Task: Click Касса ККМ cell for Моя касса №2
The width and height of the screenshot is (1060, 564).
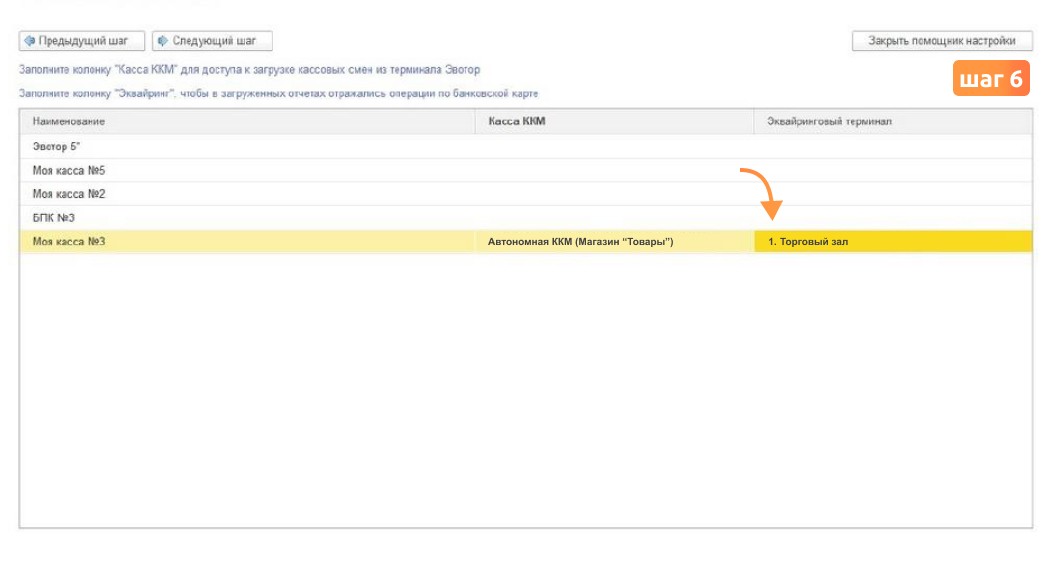Action: [x=615, y=194]
